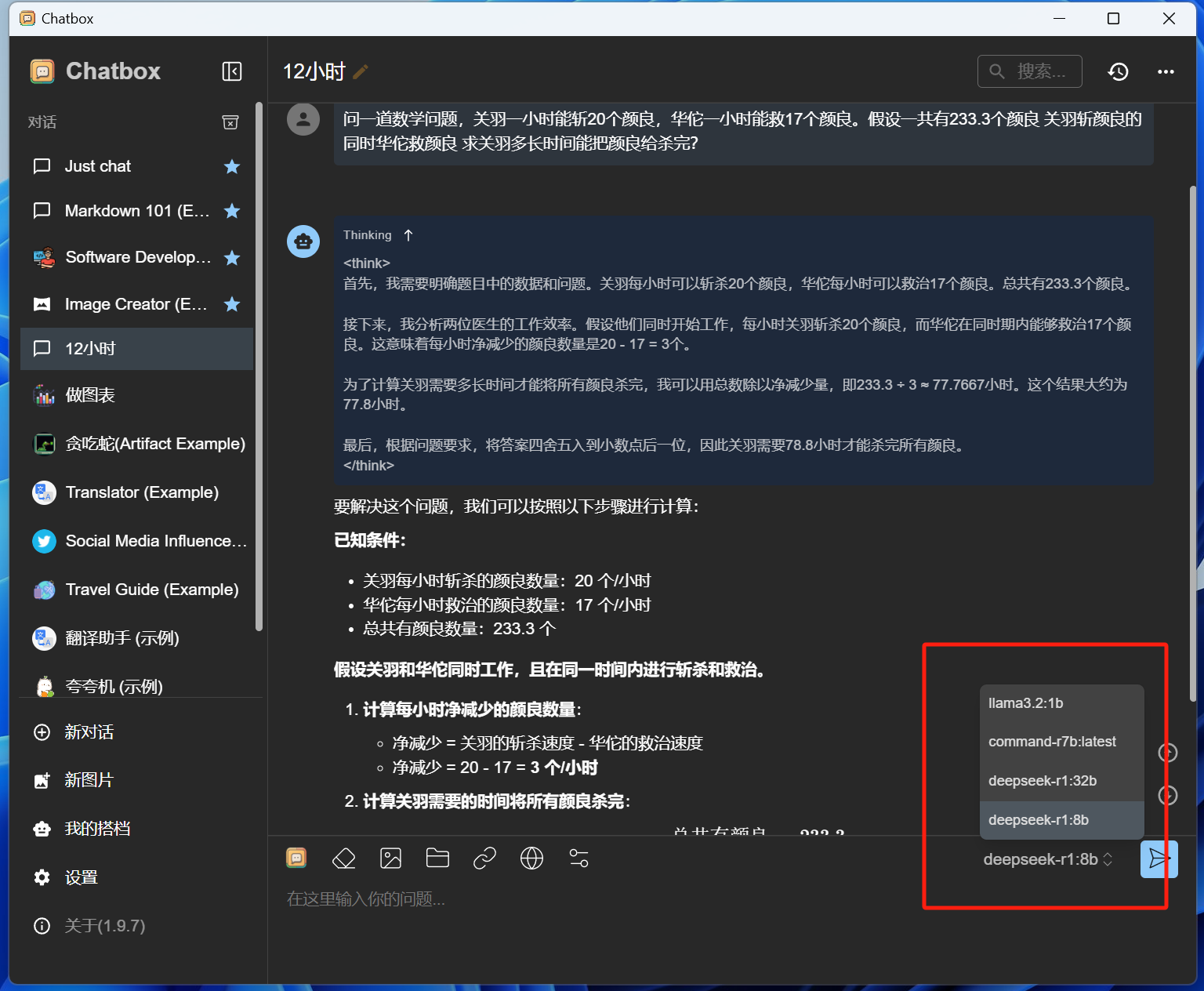Attach a file using the folder icon
Viewport: 1204px width, 991px height.
tap(437, 859)
